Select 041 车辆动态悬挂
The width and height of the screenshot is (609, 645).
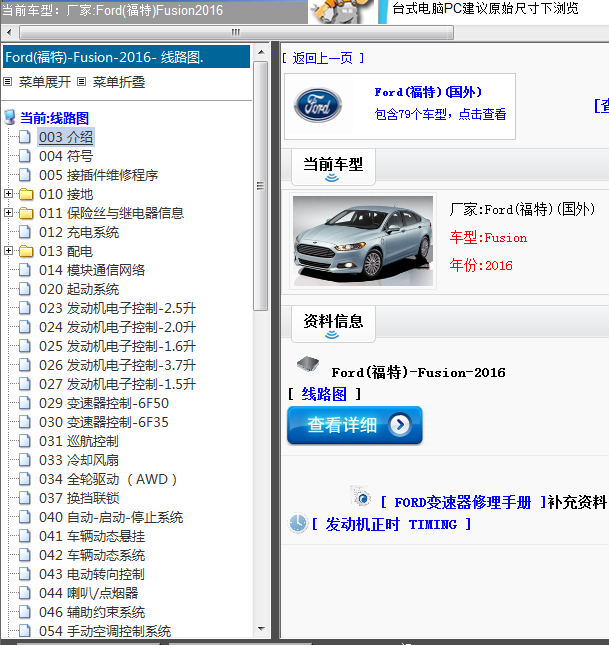pyautogui.click(x=92, y=536)
